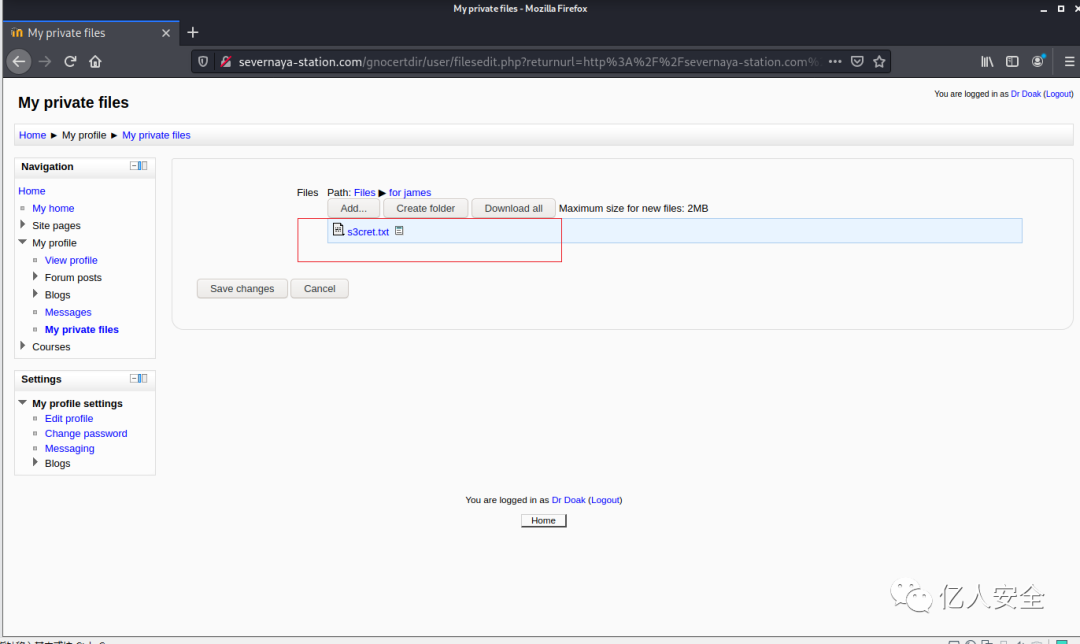Open My private files breadcrumb link
Screen dimensions: 1080x644
[156, 135]
